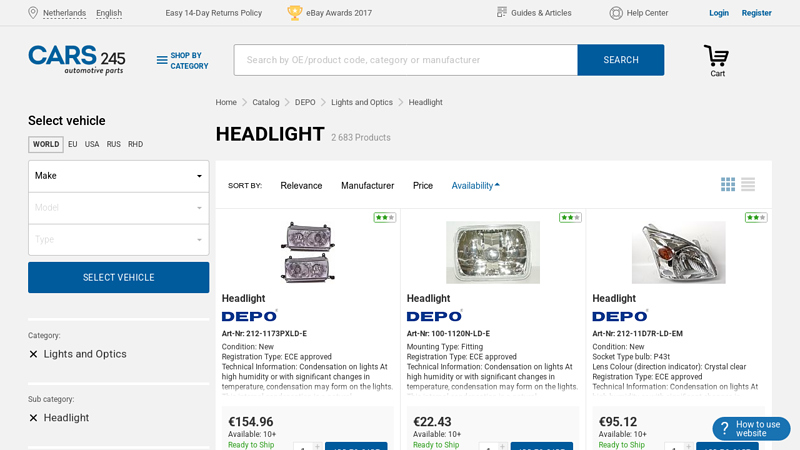The width and height of the screenshot is (800, 450).
Task: Click star rating badge on 212-11D7R-LD-EM product
Action: tap(756, 217)
